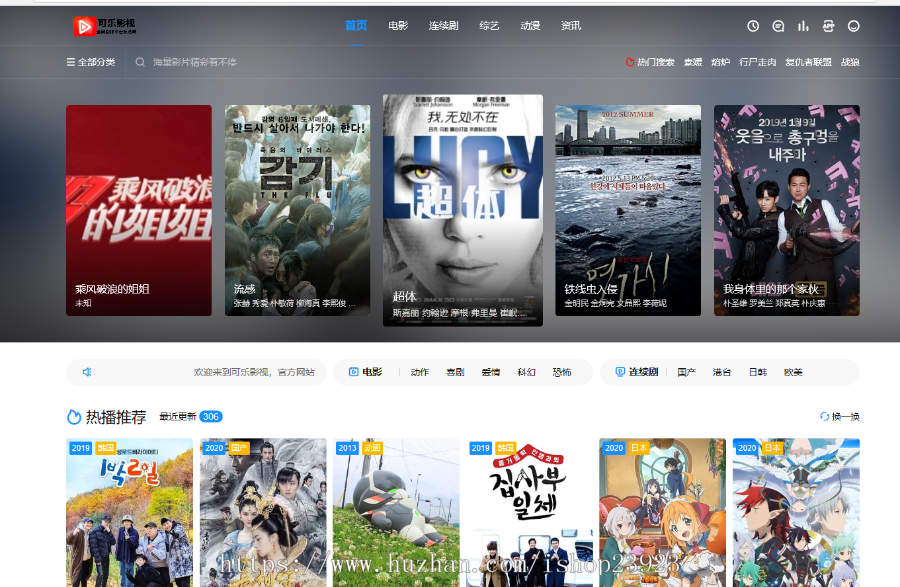Filter series by 欧美
Screen dimensions: 900x587
click(793, 372)
